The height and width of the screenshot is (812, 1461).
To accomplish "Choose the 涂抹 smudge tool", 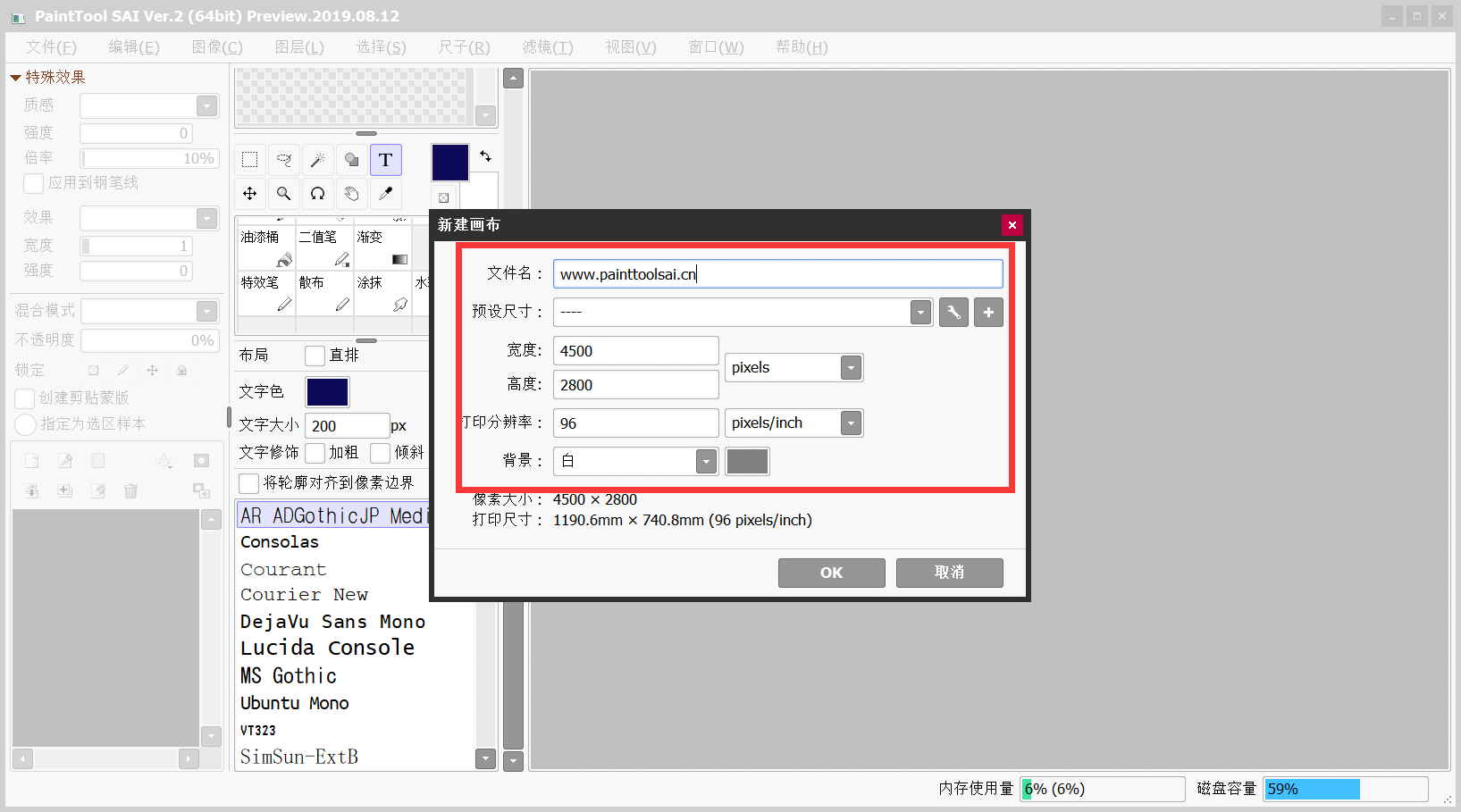I will tap(382, 293).
